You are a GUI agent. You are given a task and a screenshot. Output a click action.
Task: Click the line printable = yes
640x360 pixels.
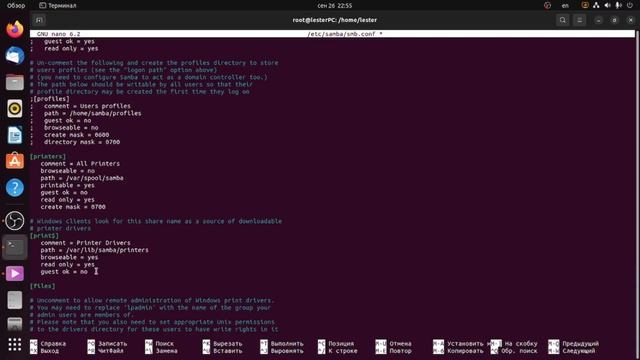pyautogui.click(x=68, y=185)
